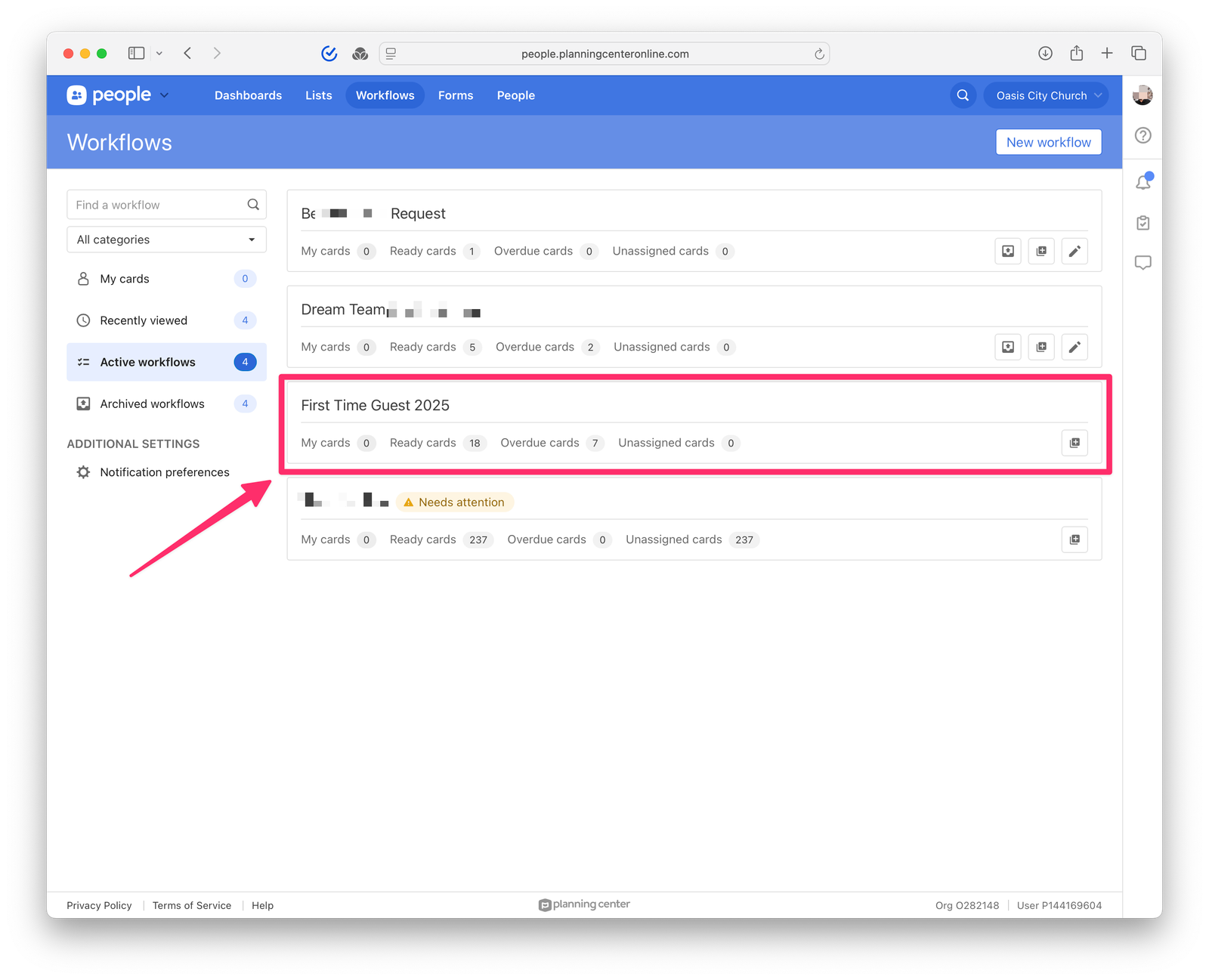Image resolution: width=1209 pixels, height=980 pixels.
Task: Click the search magnifier icon in header
Action: pos(963,95)
